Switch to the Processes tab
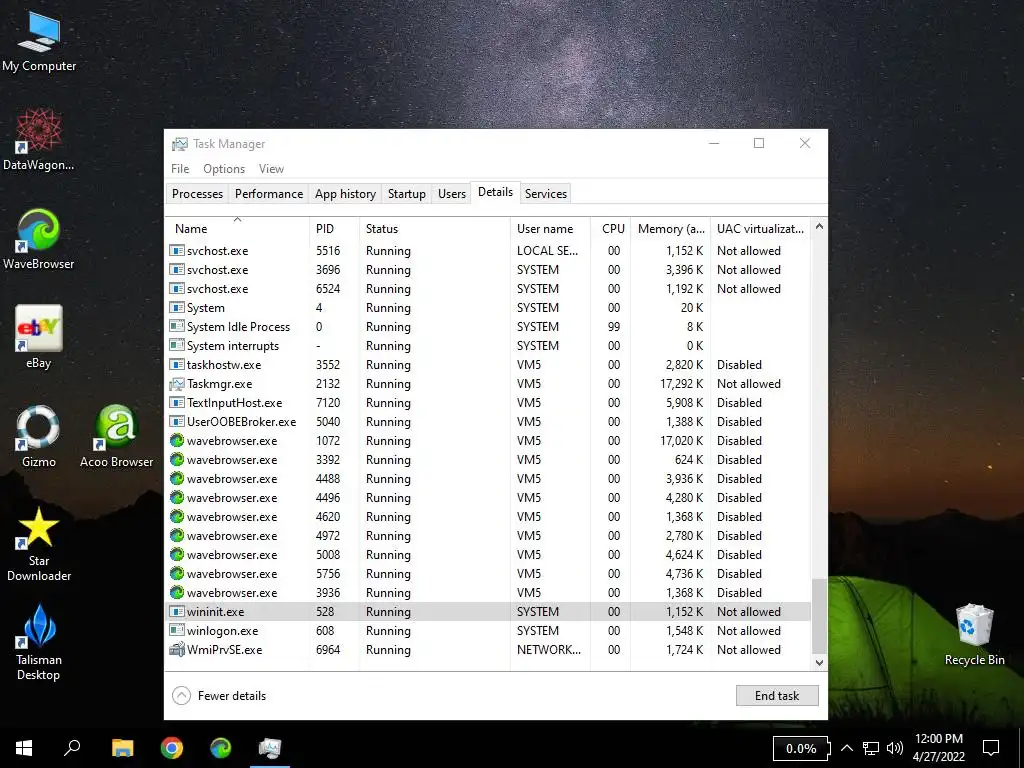 197,194
